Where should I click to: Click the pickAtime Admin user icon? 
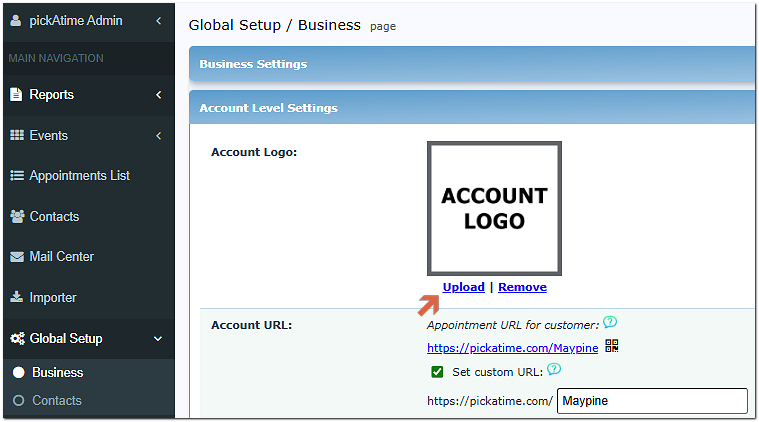15,20
